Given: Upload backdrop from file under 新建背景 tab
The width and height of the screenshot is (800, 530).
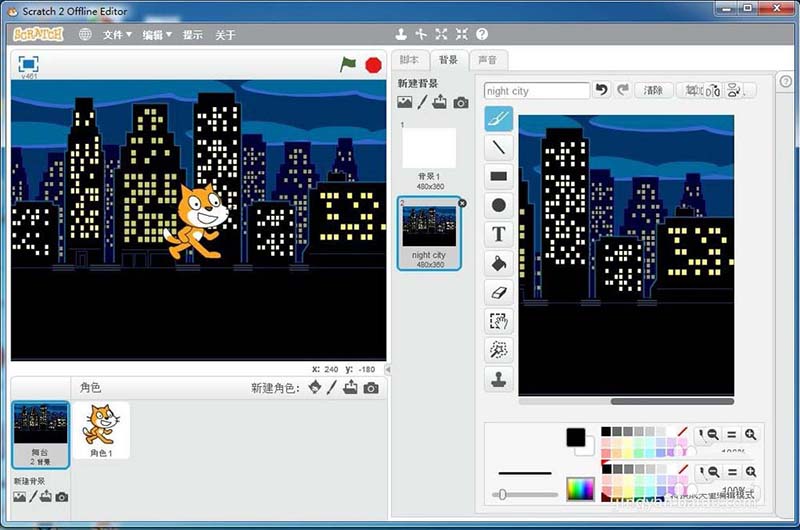Looking at the screenshot, I should (x=439, y=102).
